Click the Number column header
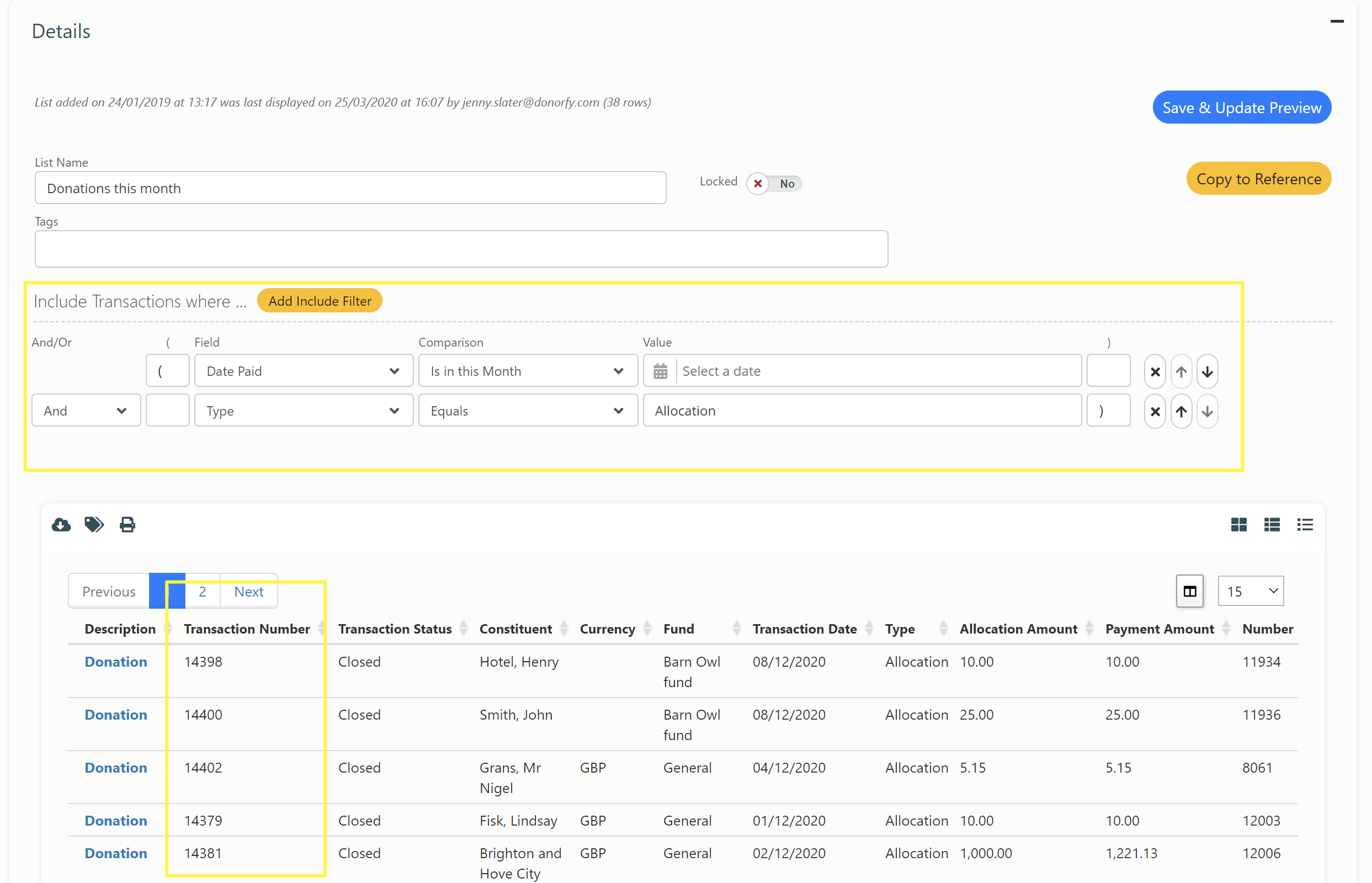Viewport: 1372px width, 883px height. click(1268, 629)
